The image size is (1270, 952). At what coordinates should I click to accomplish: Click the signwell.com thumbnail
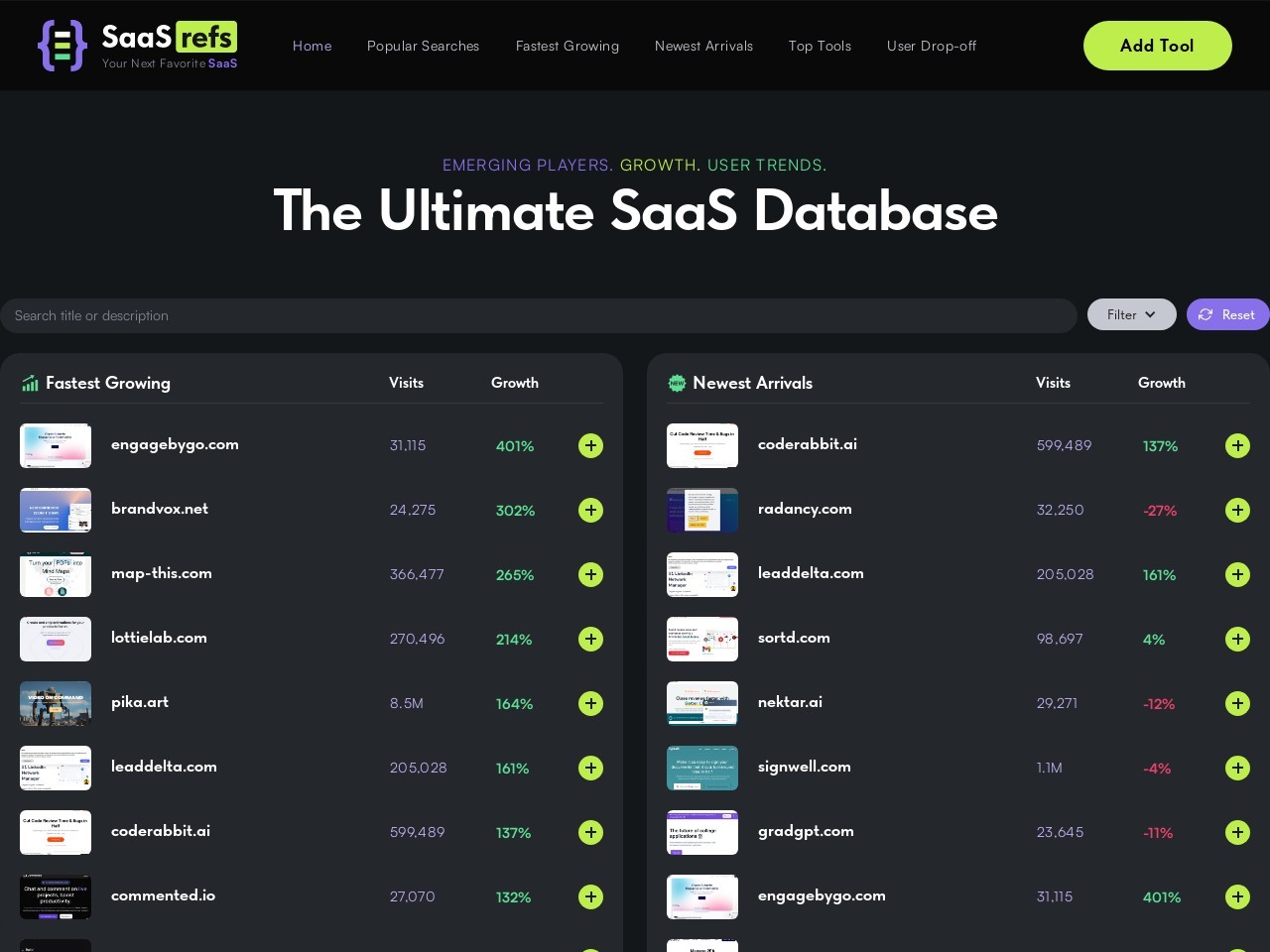[702, 769]
